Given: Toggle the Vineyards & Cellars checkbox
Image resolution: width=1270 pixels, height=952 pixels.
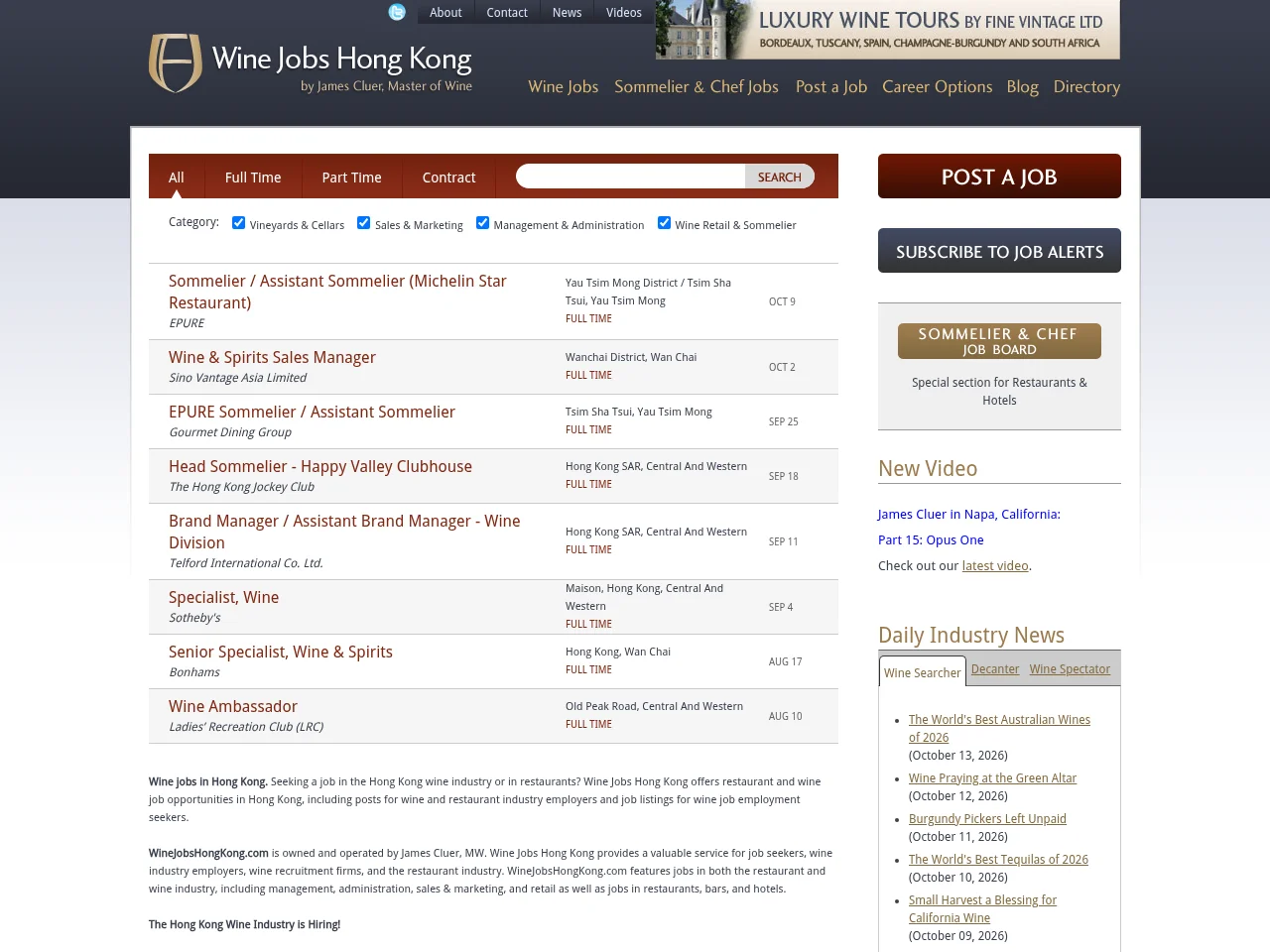Looking at the screenshot, I should pyautogui.click(x=238, y=223).
